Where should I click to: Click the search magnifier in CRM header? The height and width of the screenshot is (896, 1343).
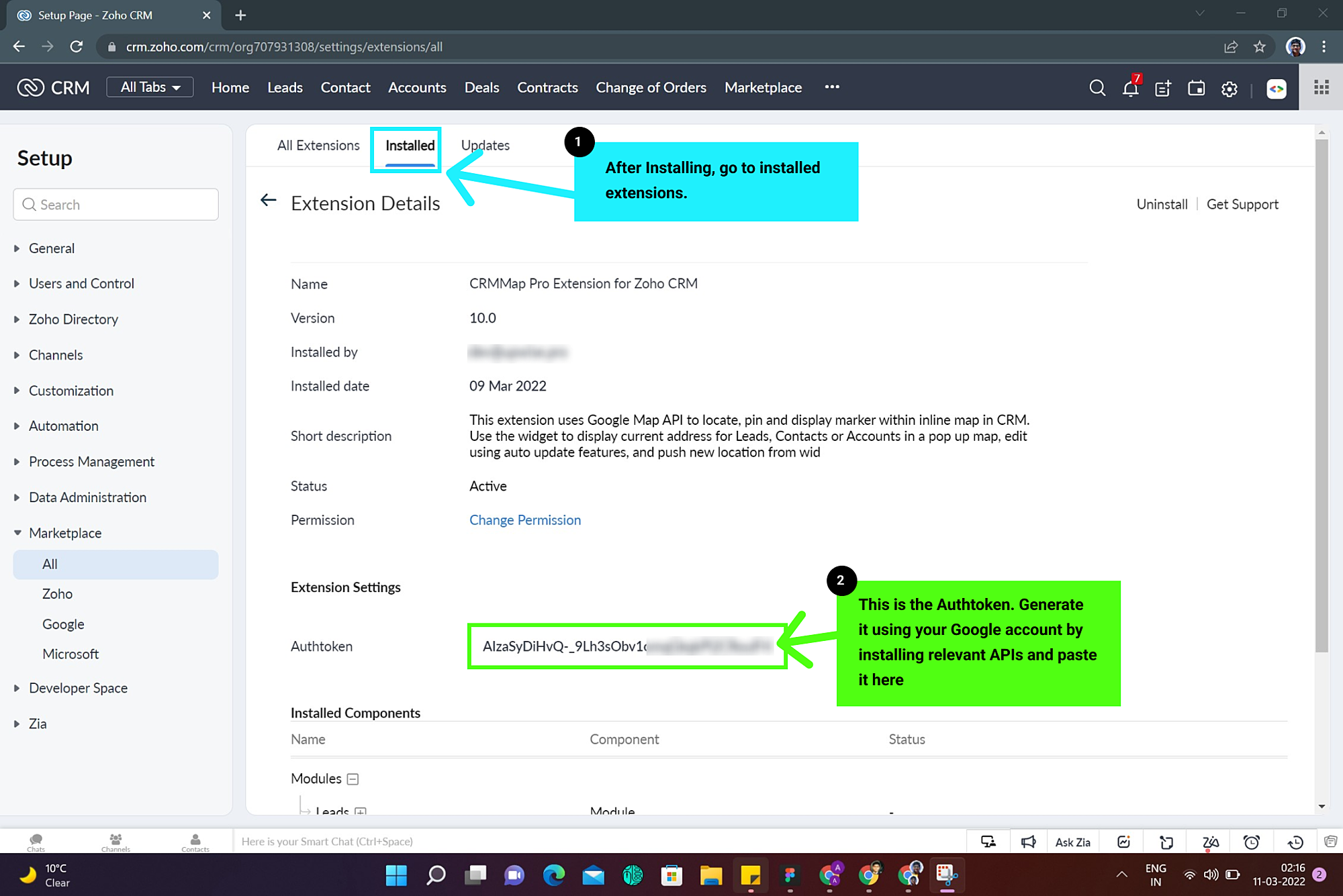click(x=1097, y=88)
